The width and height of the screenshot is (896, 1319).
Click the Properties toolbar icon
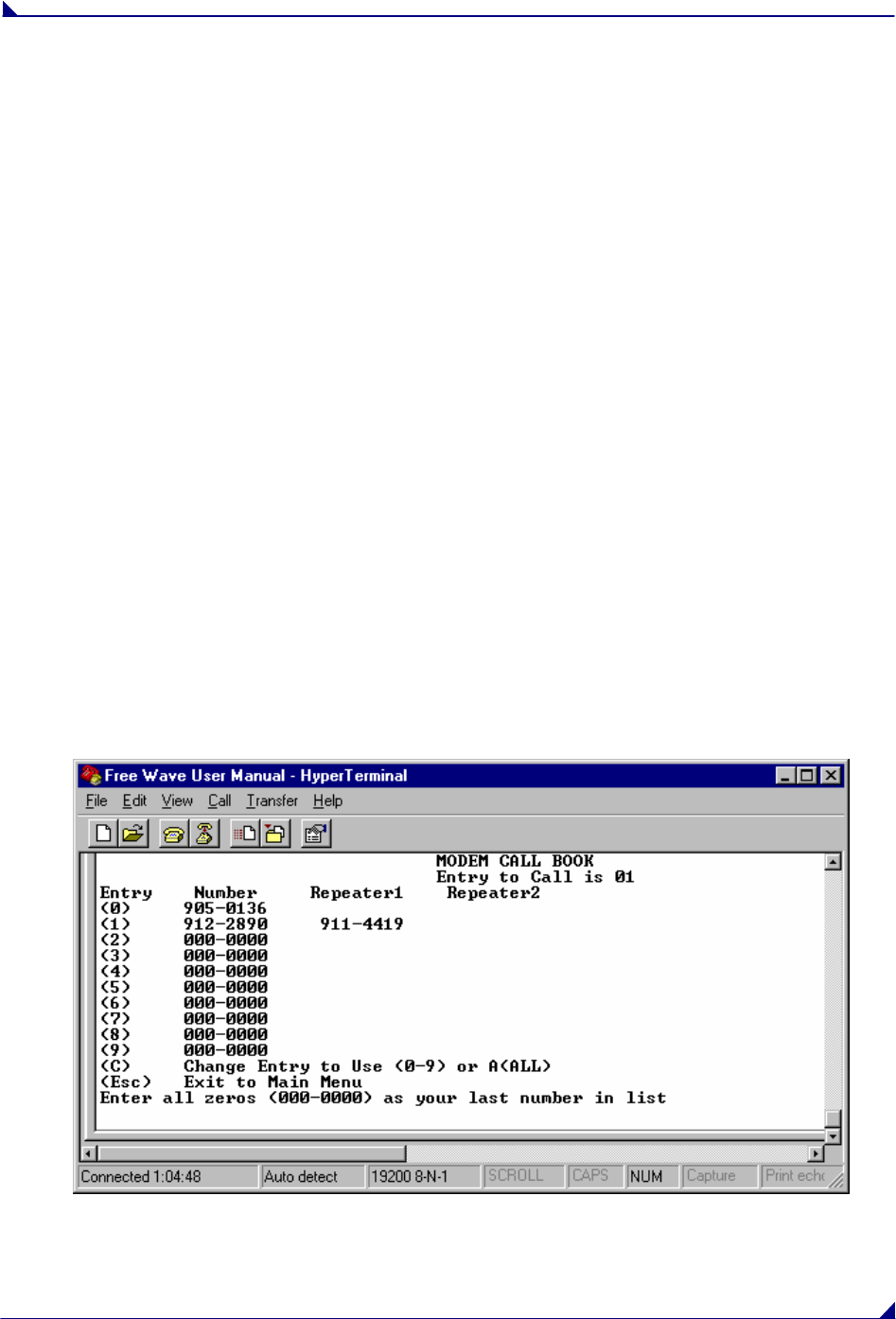315,834
